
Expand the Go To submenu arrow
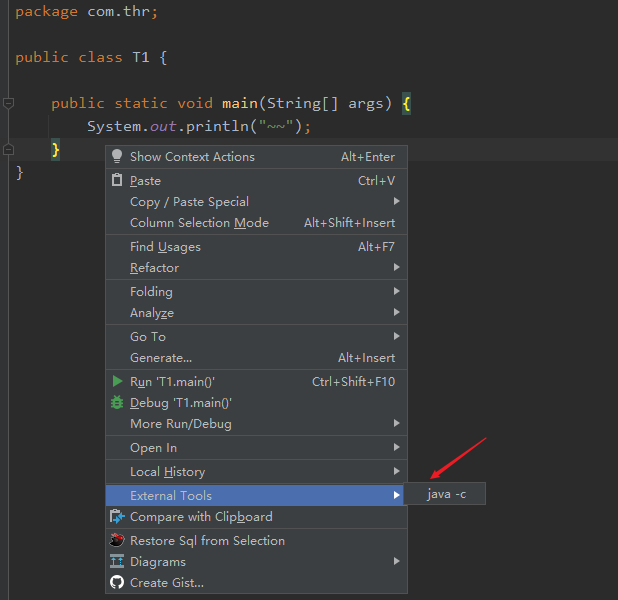tap(396, 336)
